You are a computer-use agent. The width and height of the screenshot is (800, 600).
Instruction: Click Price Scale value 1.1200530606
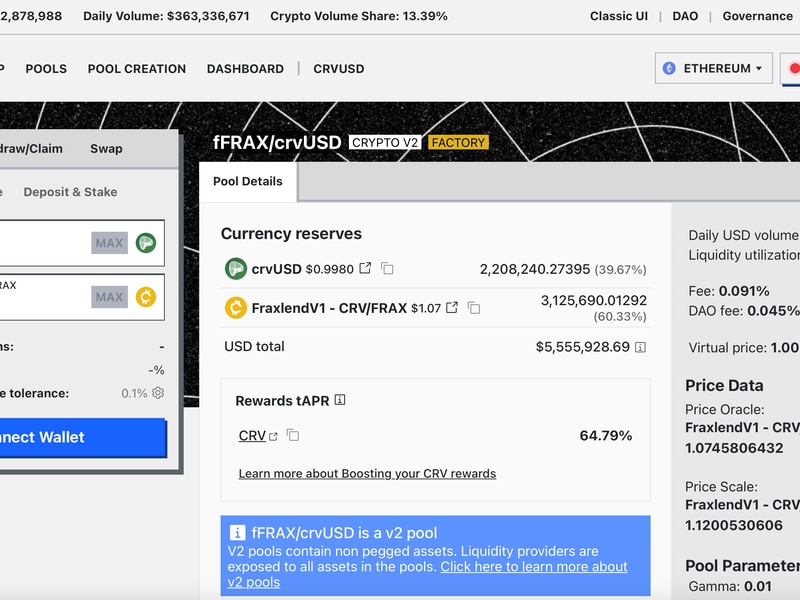pyautogui.click(x=734, y=525)
